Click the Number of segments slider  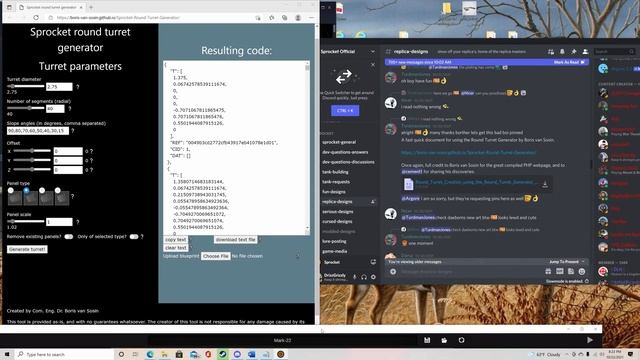point(25,108)
